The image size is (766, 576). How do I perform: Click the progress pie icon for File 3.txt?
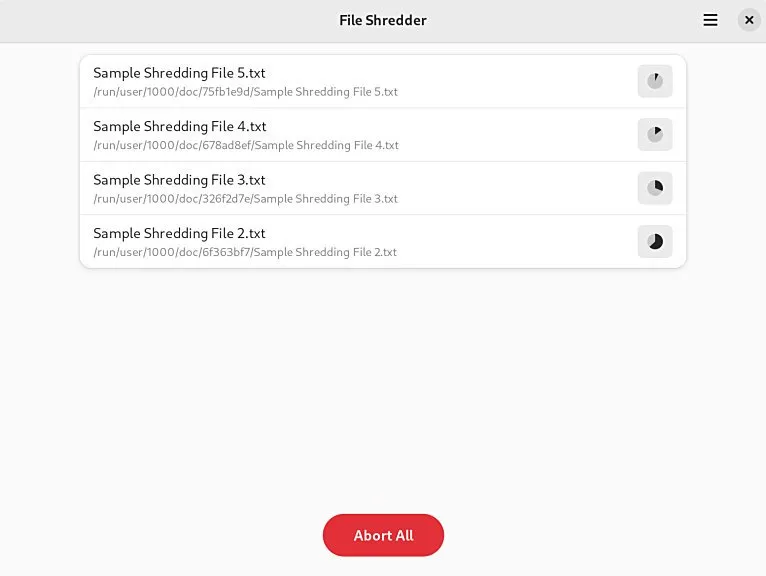coord(655,188)
